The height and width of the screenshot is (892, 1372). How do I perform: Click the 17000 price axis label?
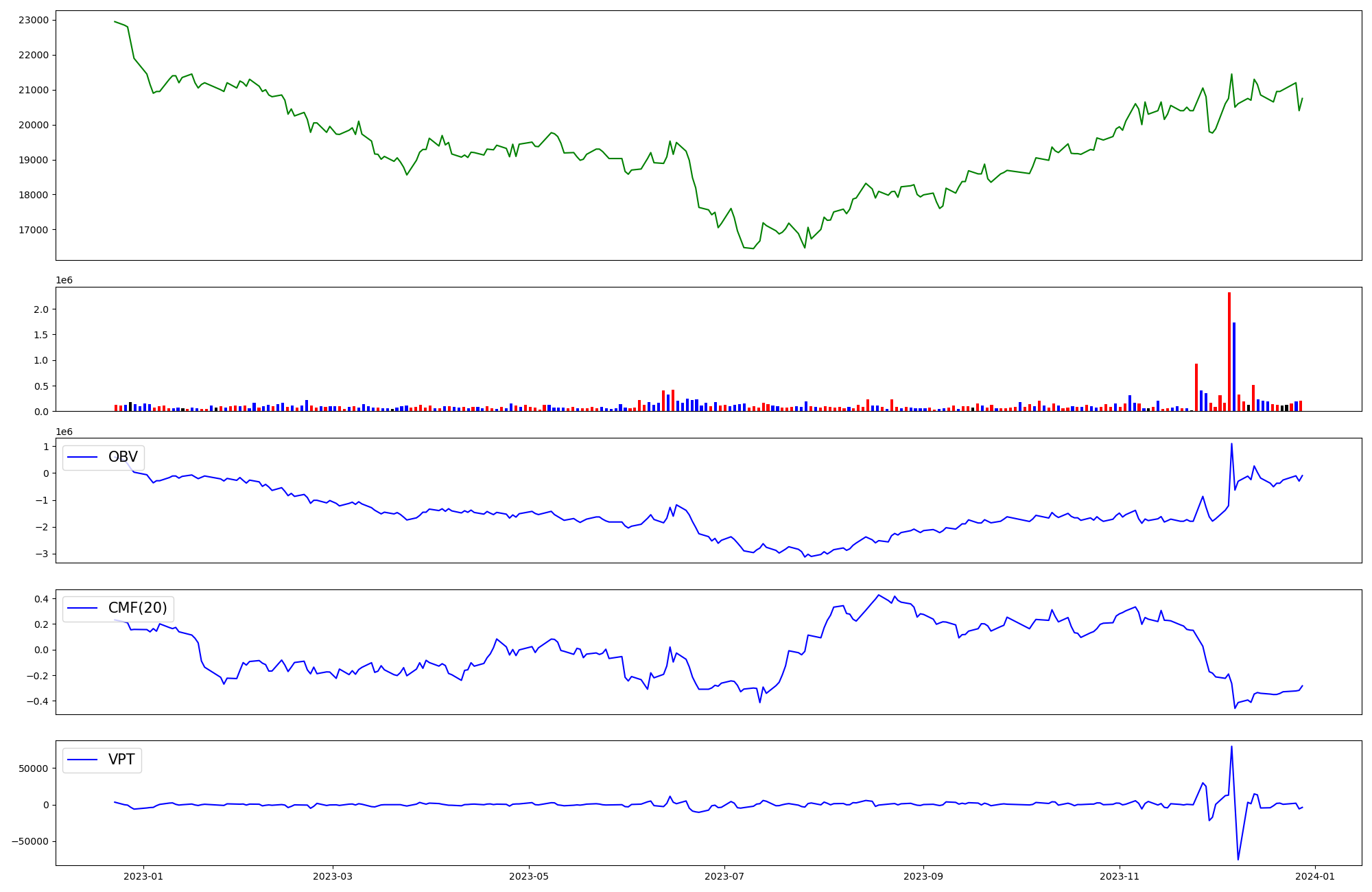pyautogui.click(x=34, y=230)
